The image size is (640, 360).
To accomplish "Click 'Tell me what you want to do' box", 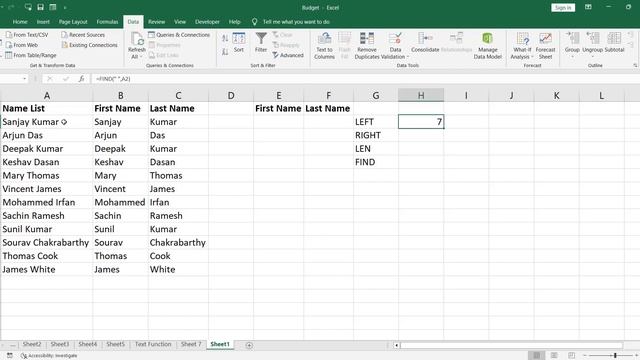I will point(296,22).
